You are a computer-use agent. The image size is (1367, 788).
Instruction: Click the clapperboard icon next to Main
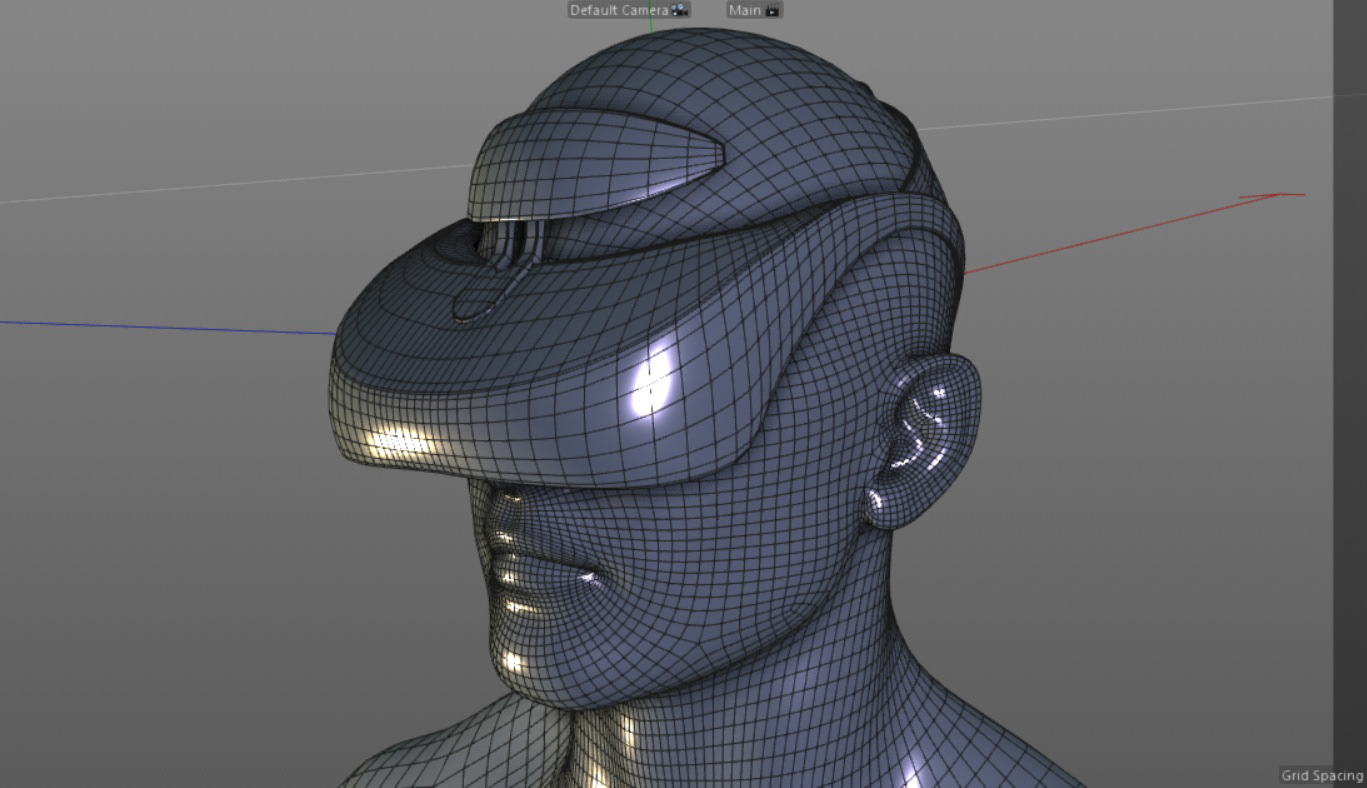pyautogui.click(x=772, y=10)
